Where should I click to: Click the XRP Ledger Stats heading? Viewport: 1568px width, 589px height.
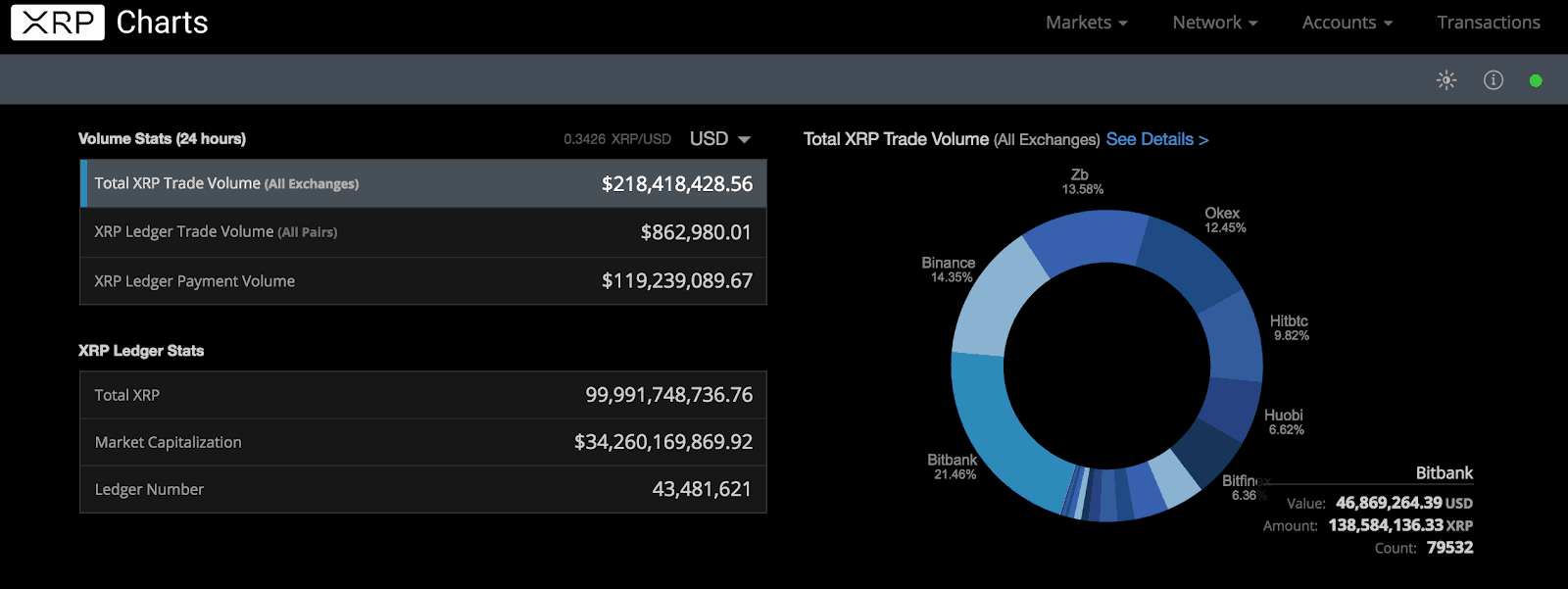click(141, 351)
